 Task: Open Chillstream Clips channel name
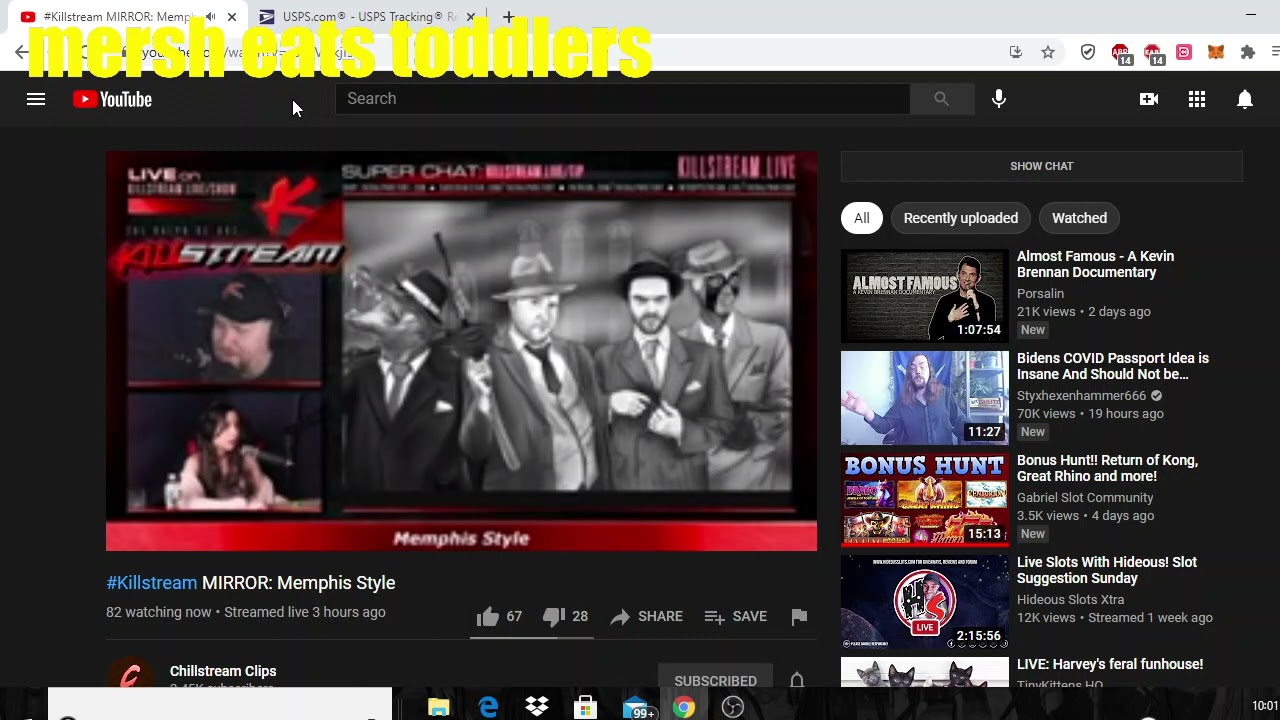coord(223,671)
